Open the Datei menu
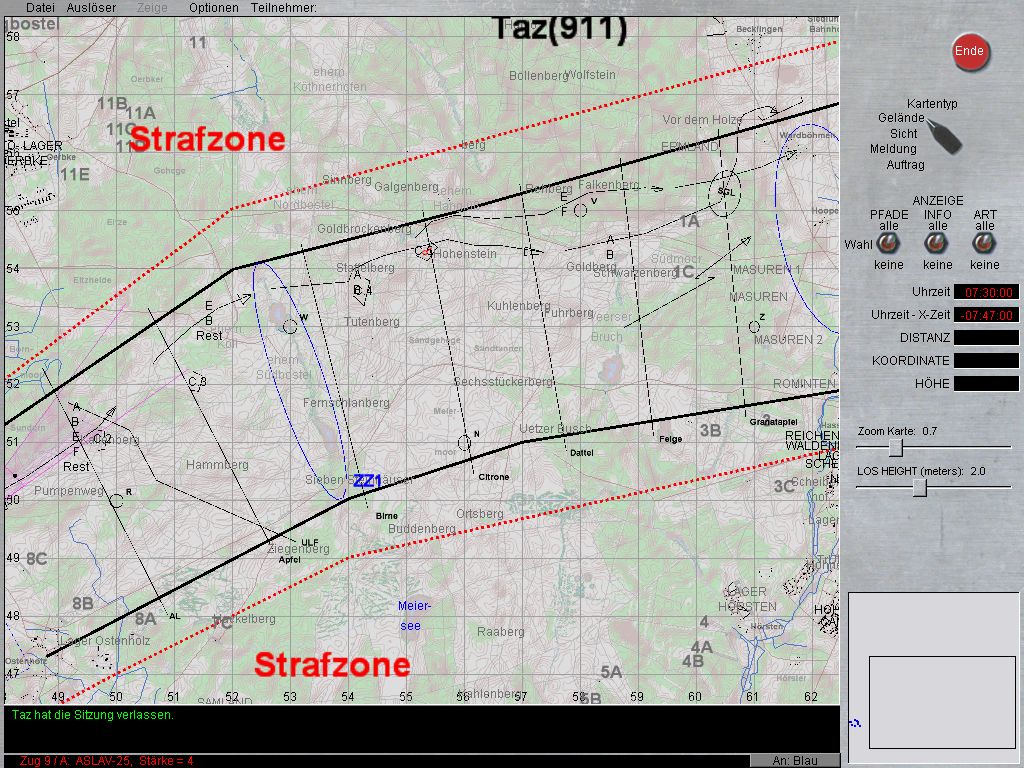The image size is (1024, 768). 40,8
